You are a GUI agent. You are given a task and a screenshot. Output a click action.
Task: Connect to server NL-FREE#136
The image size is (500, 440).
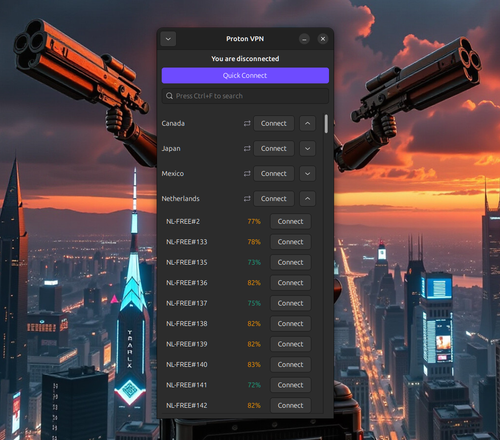[291, 283]
